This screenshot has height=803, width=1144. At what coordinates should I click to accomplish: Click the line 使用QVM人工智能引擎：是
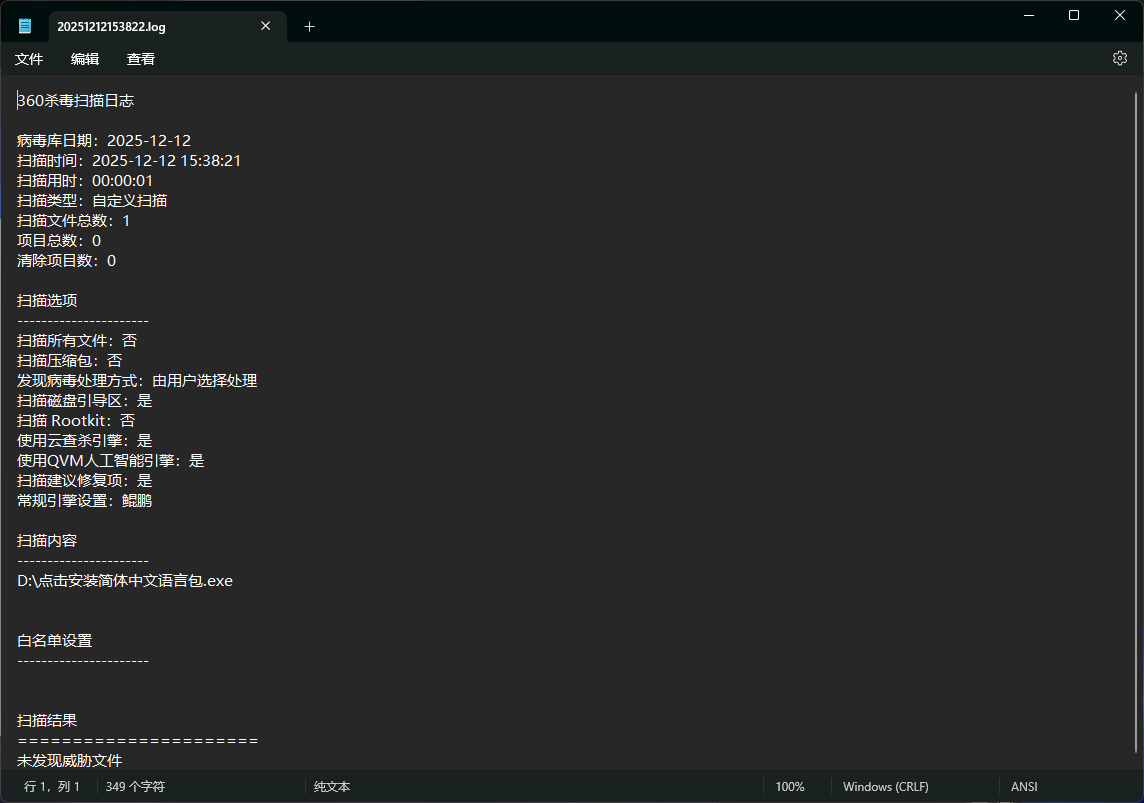(x=110, y=461)
